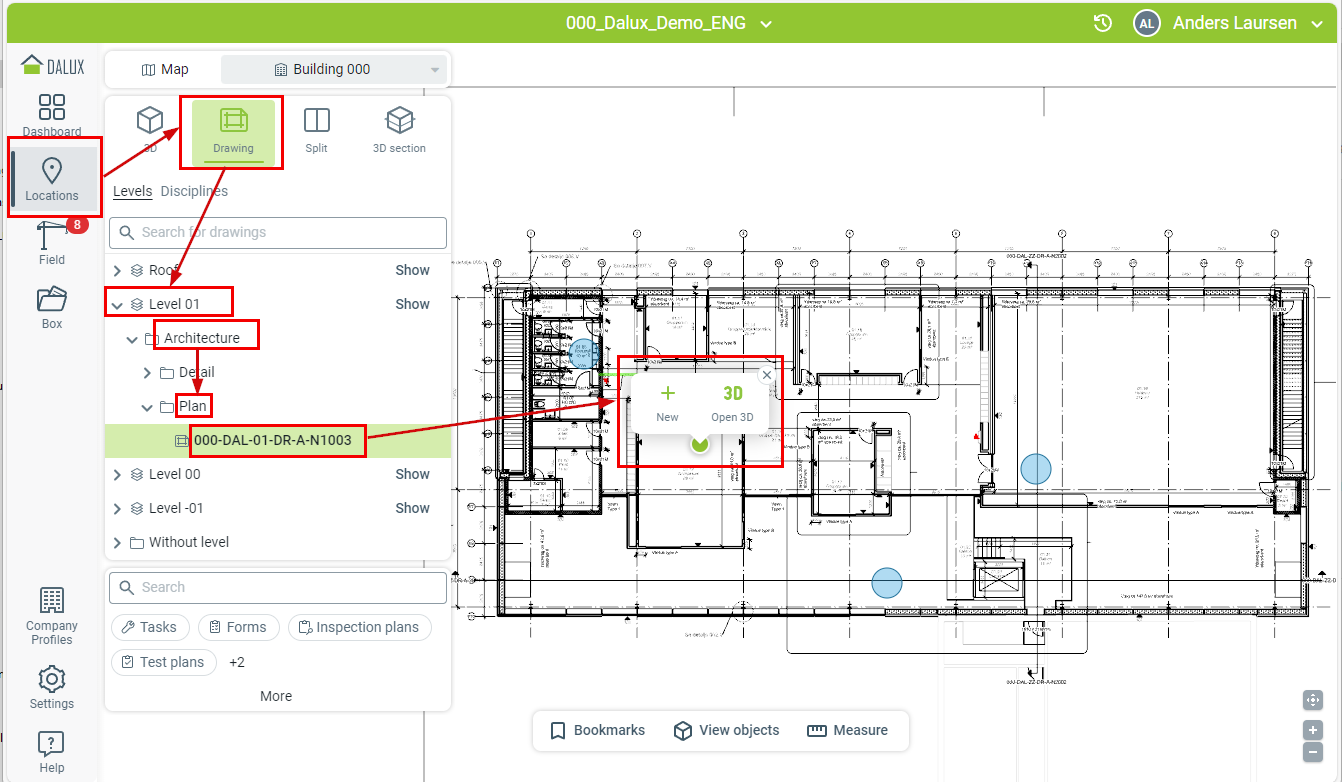1342x782 pixels.
Task: Expand the Detail folder
Action: 147,373
